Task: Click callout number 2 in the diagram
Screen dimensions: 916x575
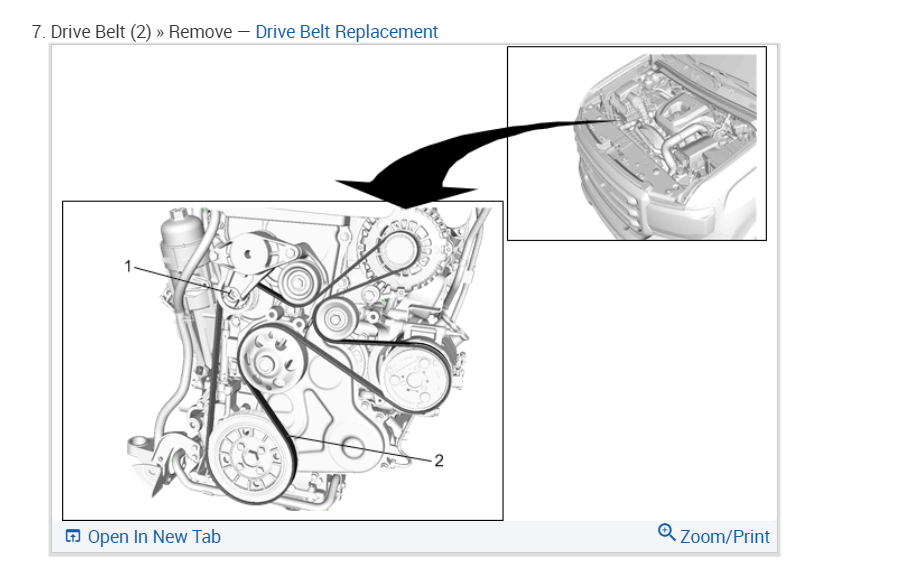Action: coord(439,460)
